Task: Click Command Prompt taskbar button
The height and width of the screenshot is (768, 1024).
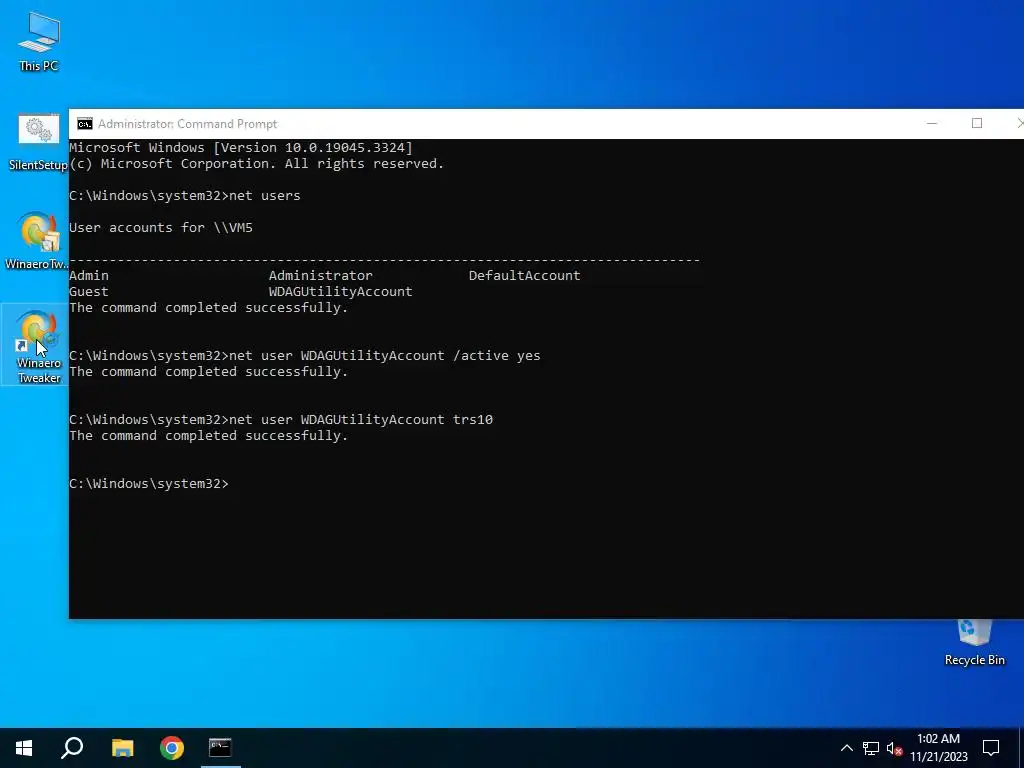Action: point(220,748)
